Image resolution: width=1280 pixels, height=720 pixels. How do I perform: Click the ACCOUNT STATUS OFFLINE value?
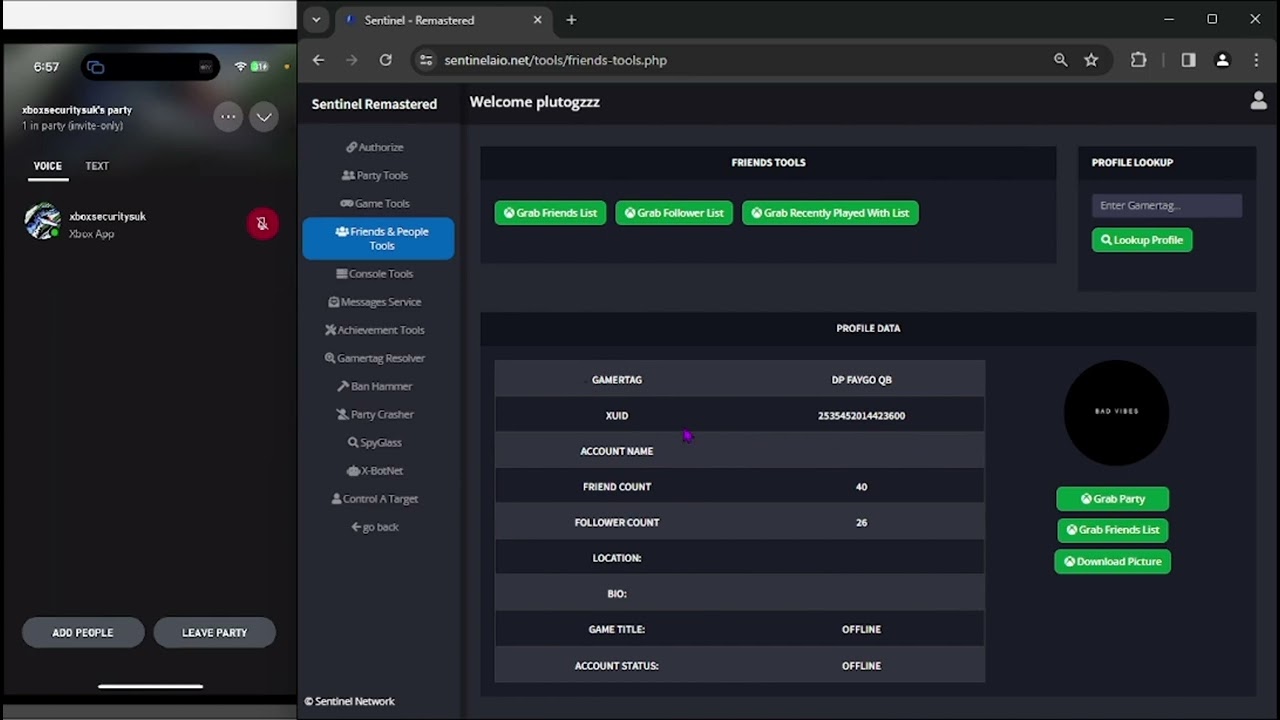(x=861, y=666)
